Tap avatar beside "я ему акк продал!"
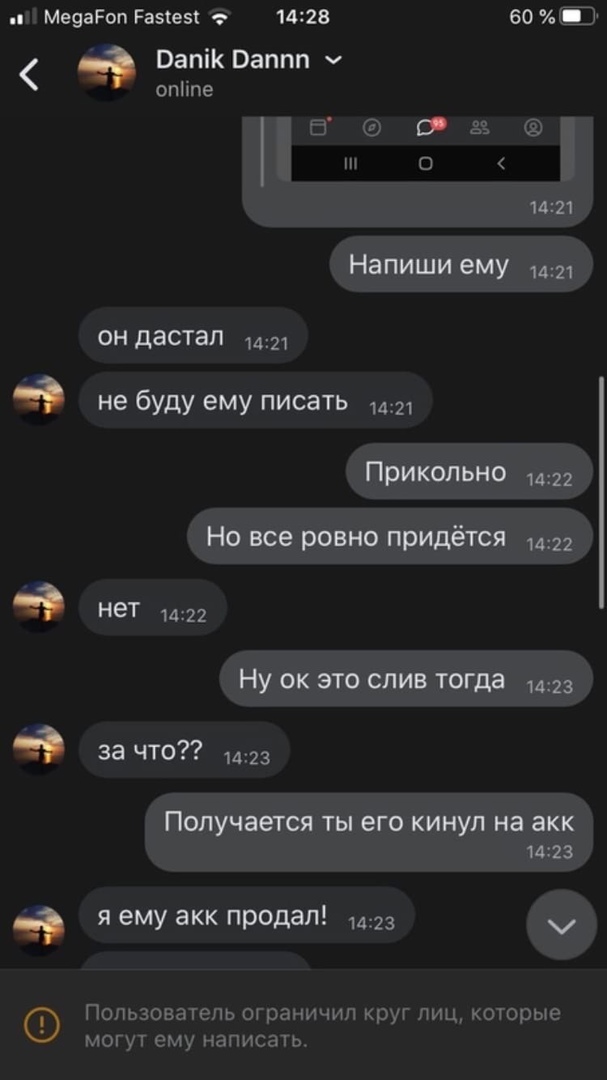The width and height of the screenshot is (607, 1080). click(39, 931)
